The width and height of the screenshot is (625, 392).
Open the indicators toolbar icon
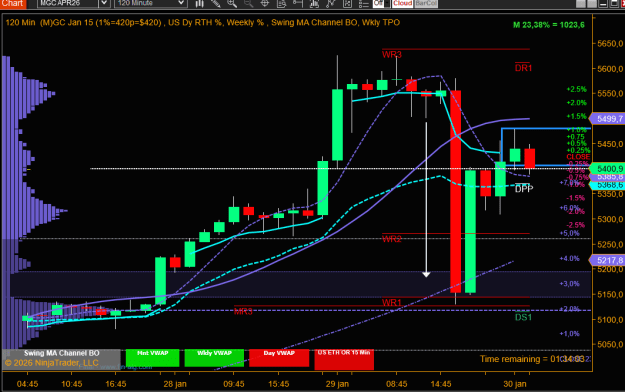pos(314,4)
